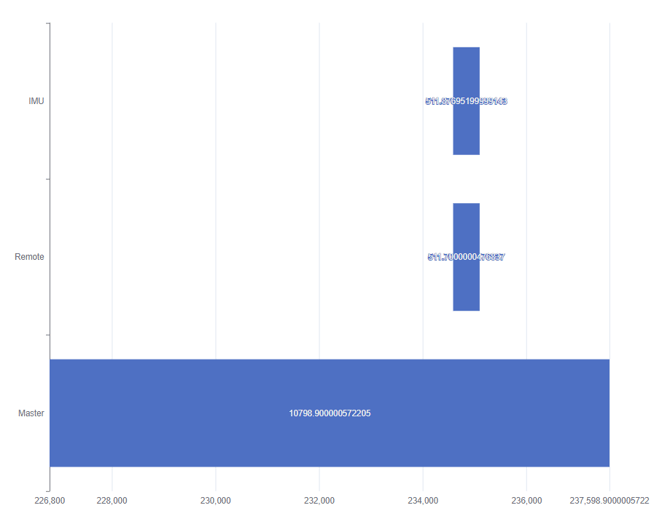Click the Remote timeline bar
670x516 pixels.
pos(466,257)
